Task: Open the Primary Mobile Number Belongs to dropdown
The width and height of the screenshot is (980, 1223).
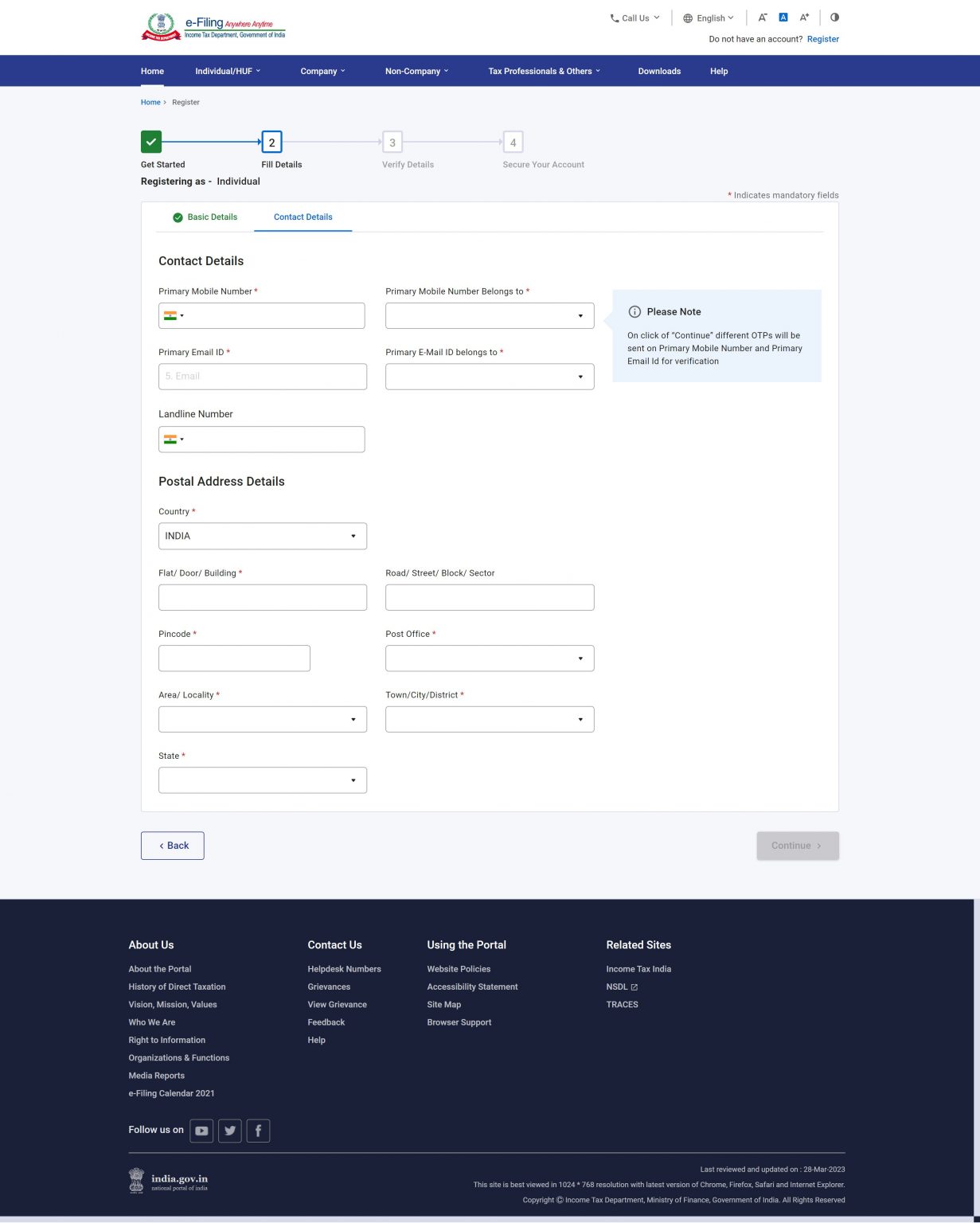Action: click(490, 315)
